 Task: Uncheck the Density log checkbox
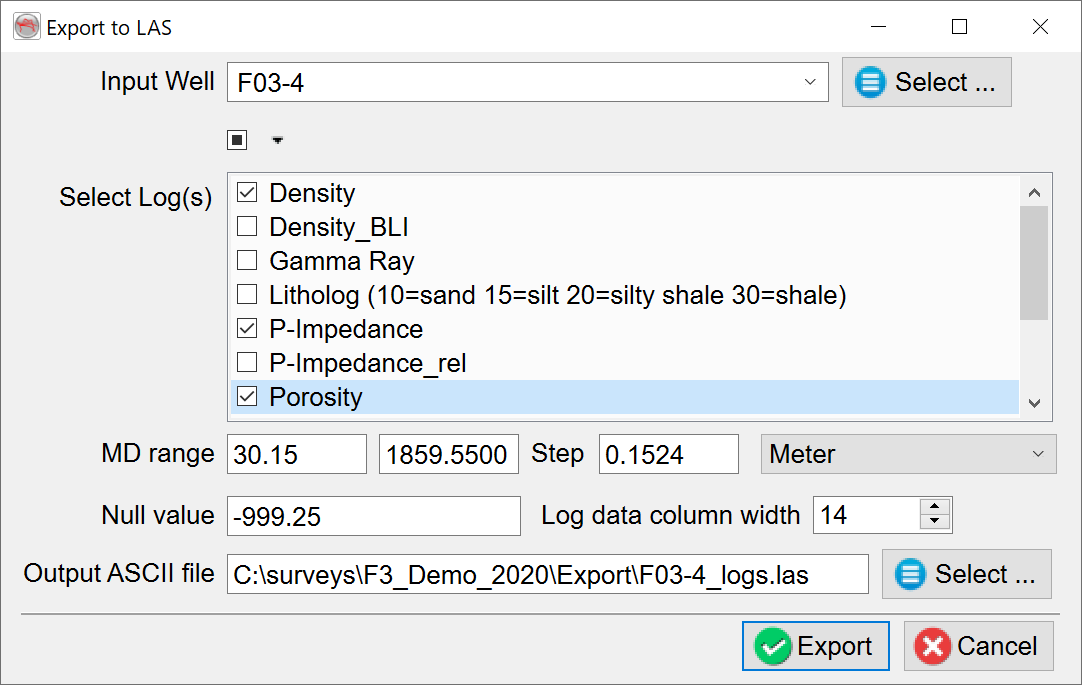[x=247, y=193]
